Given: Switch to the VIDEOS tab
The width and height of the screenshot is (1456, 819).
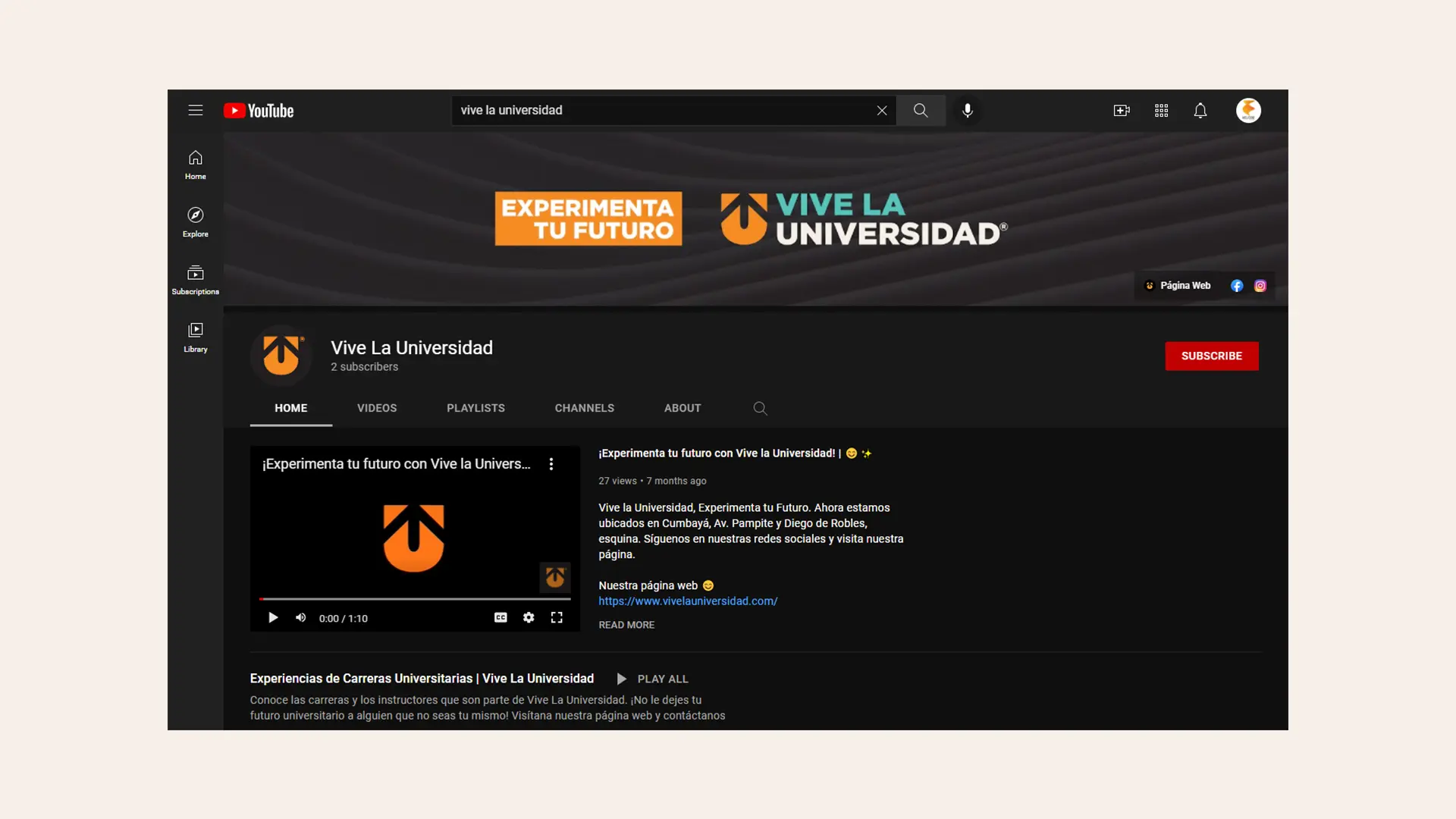Looking at the screenshot, I should 377,408.
